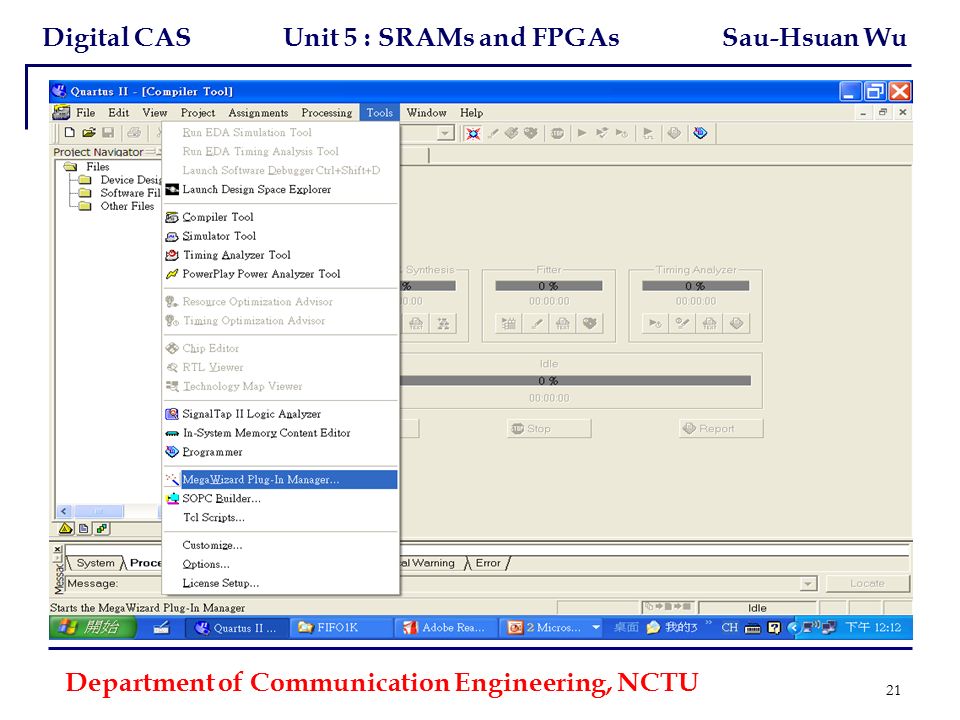Click the Quartus II taskbar item
The image size is (960, 720).
[236, 628]
